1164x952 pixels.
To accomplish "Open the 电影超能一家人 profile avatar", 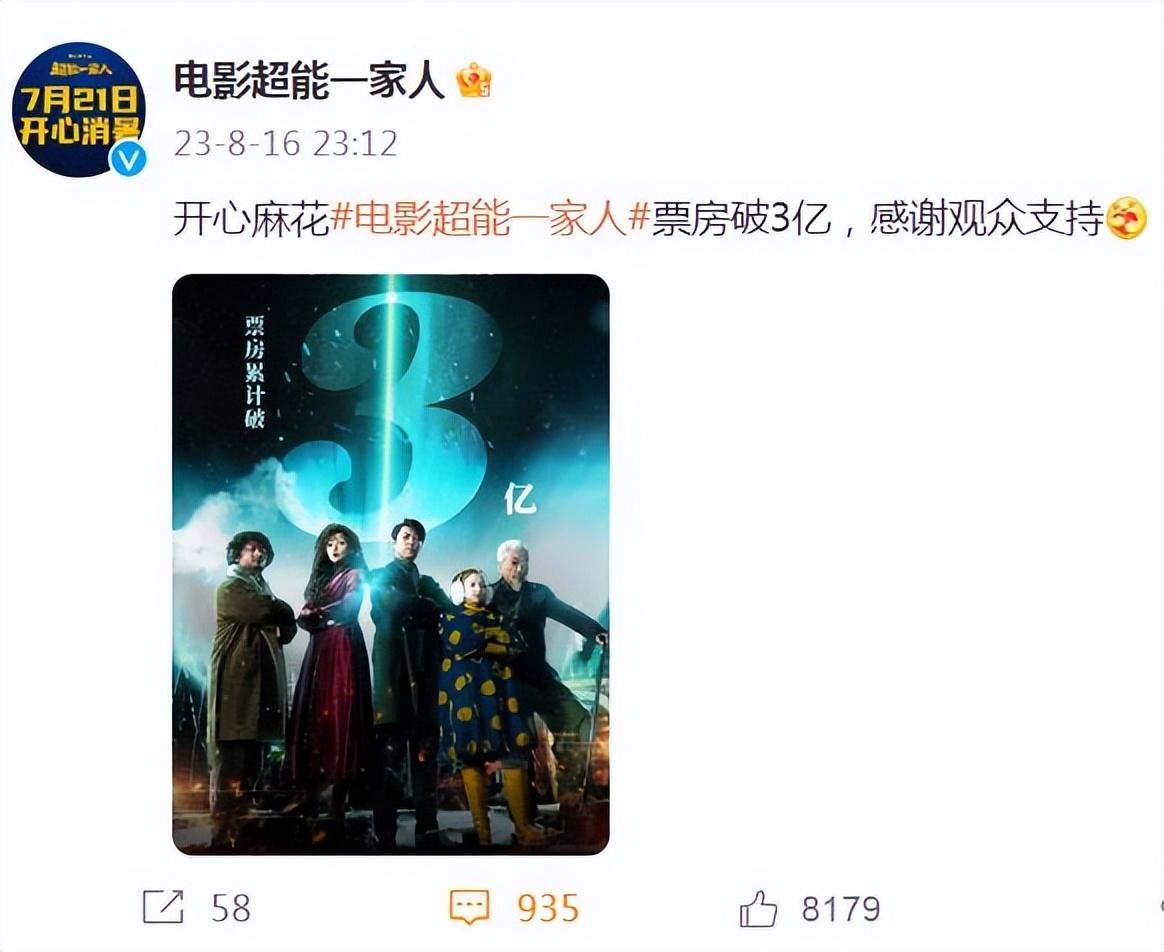I will click(79, 109).
